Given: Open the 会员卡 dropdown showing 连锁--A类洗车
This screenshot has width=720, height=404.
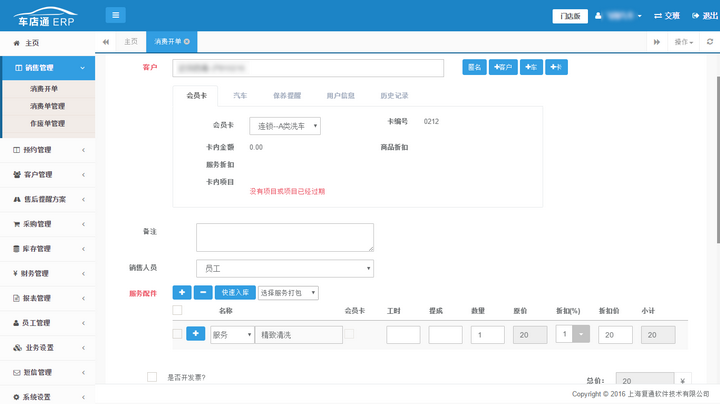Looking at the screenshot, I should pyautogui.click(x=285, y=126).
